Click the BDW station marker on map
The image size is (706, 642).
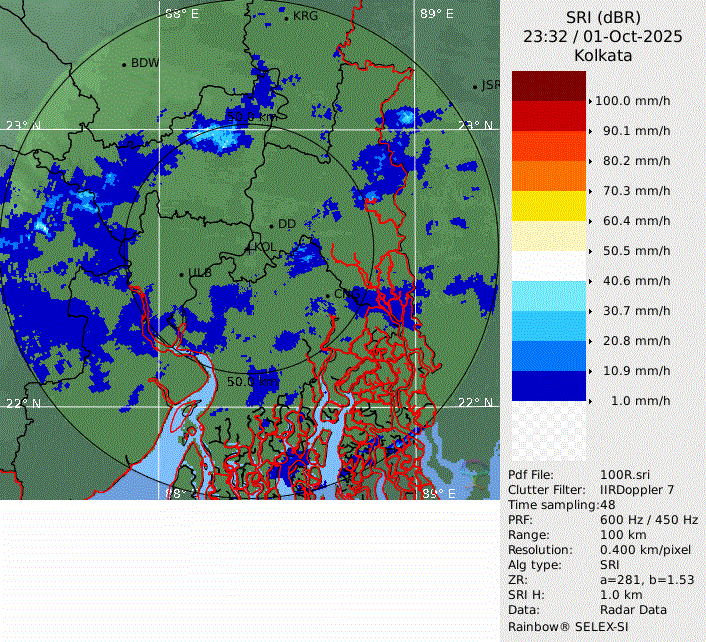point(124,64)
